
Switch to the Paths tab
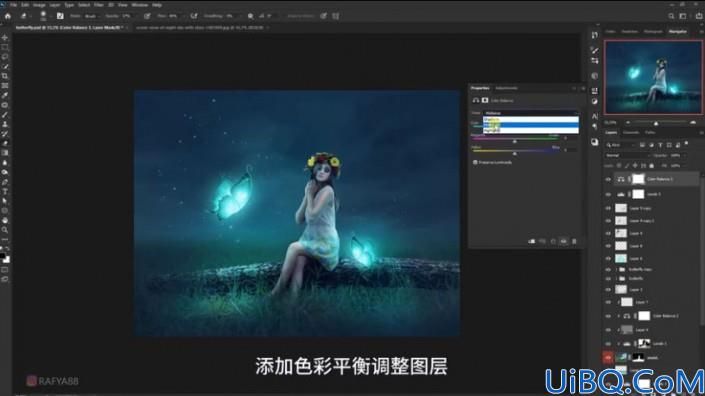pyautogui.click(x=650, y=133)
